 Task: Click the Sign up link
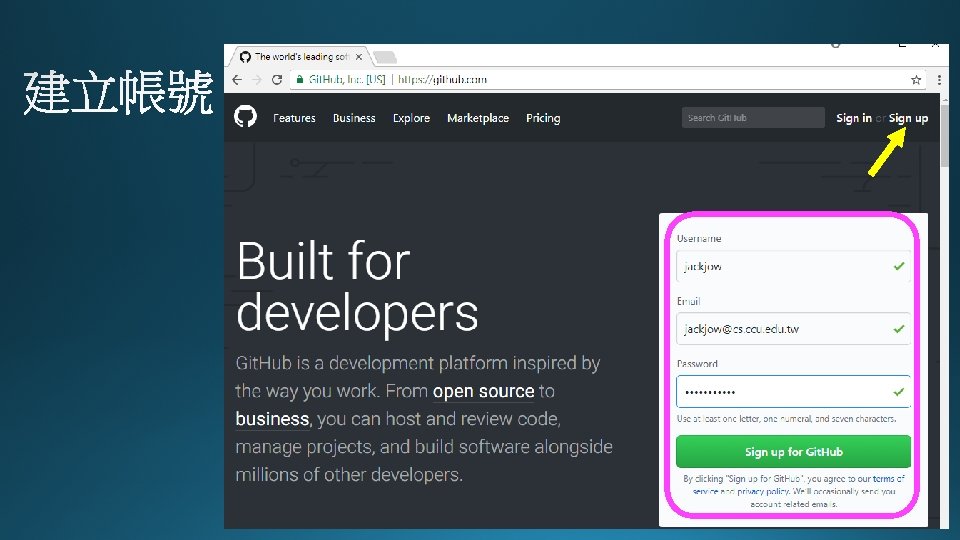click(x=909, y=118)
